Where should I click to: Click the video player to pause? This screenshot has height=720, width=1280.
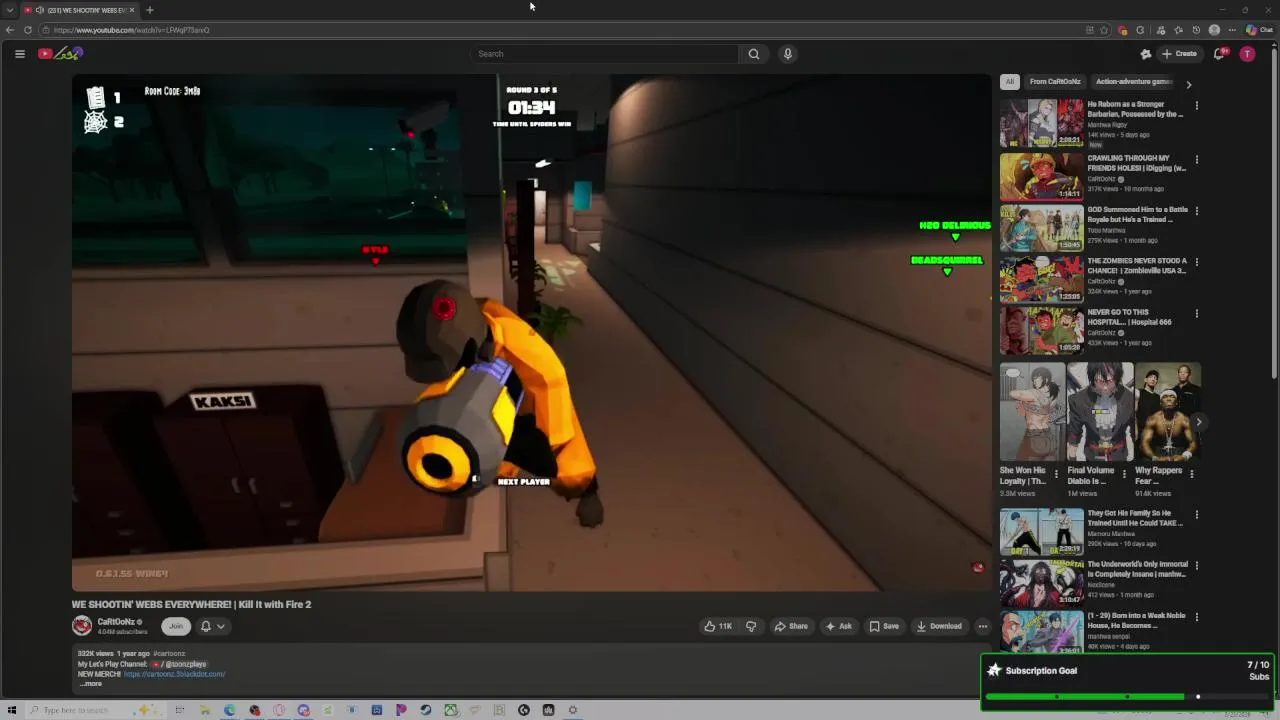tap(531, 332)
